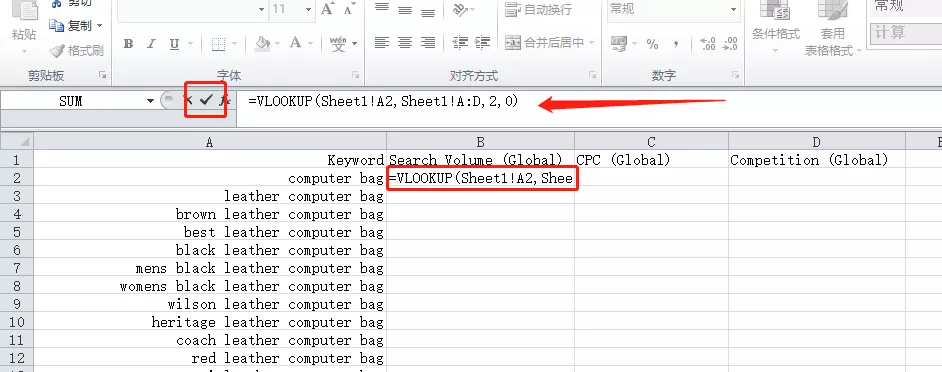Viewport: 942px width, 372px height.
Task: Select column D header
Action: [x=816, y=142]
